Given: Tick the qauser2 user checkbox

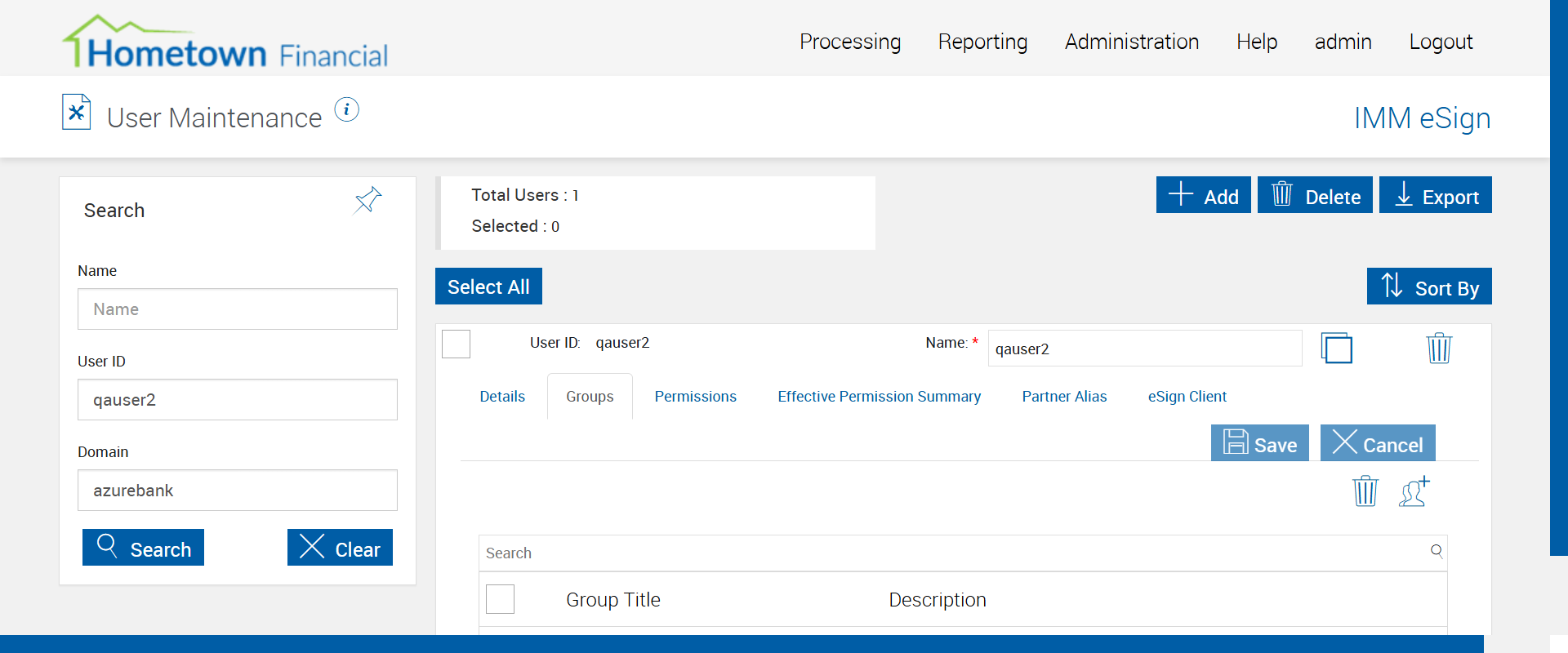Looking at the screenshot, I should coord(457,344).
